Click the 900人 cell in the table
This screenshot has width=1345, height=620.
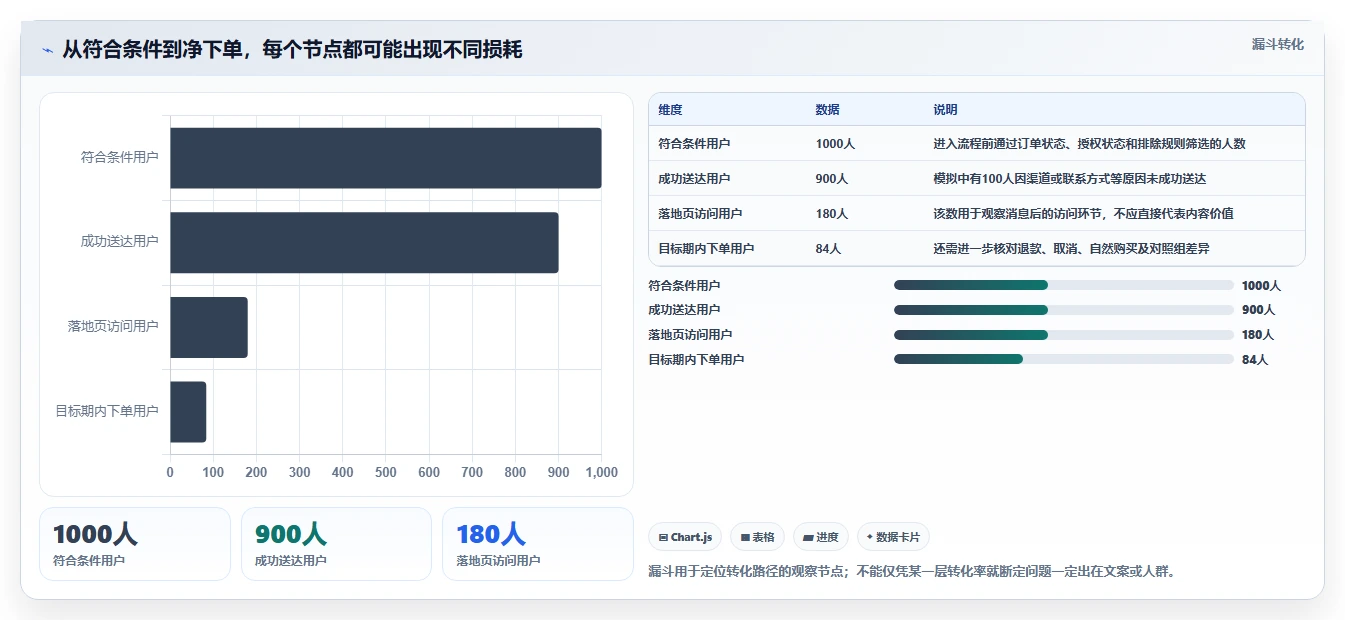(x=832, y=179)
